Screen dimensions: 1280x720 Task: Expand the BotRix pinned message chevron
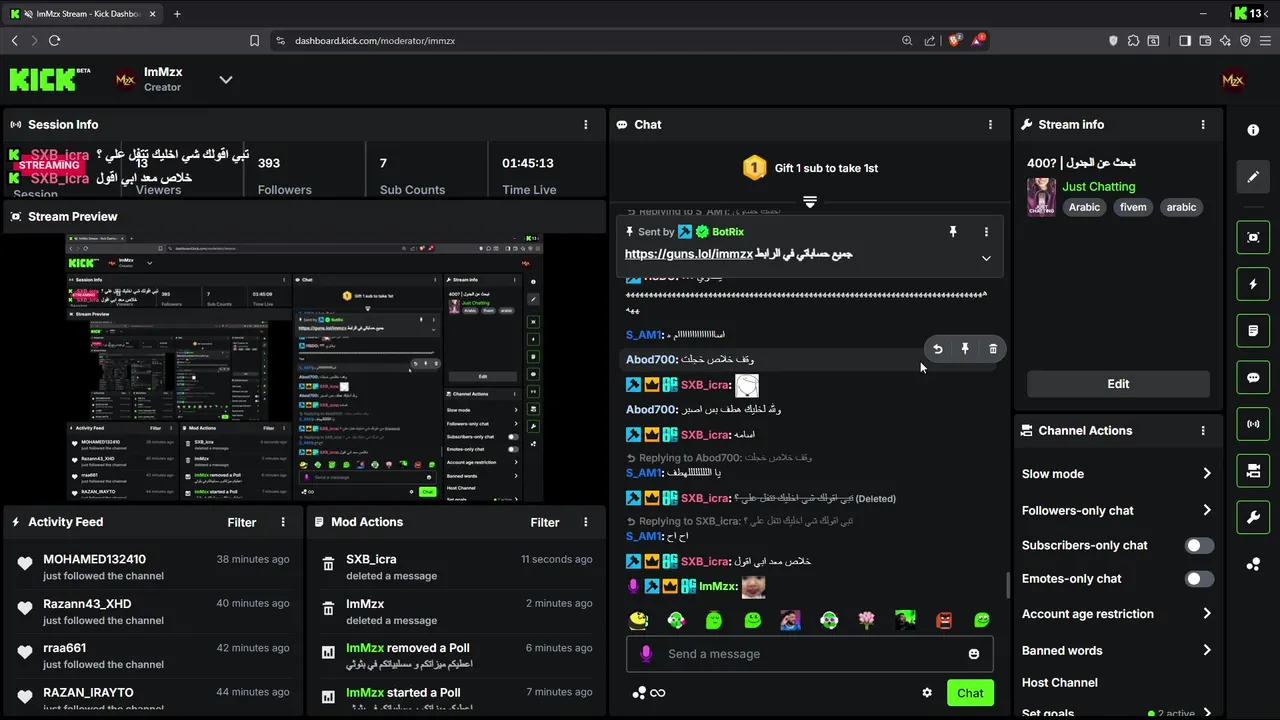pyautogui.click(x=986, y=258)
